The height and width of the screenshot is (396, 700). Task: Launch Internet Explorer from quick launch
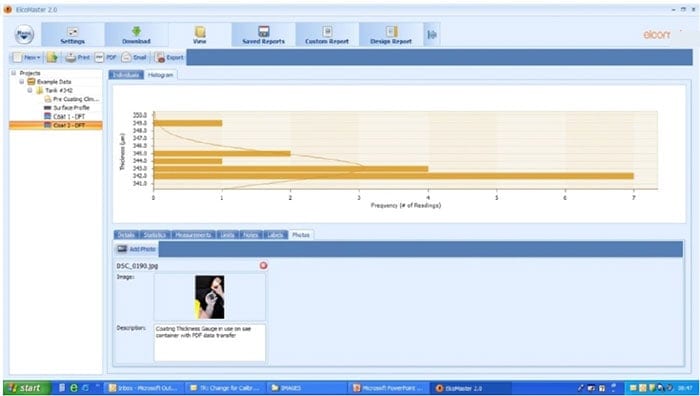74,388
